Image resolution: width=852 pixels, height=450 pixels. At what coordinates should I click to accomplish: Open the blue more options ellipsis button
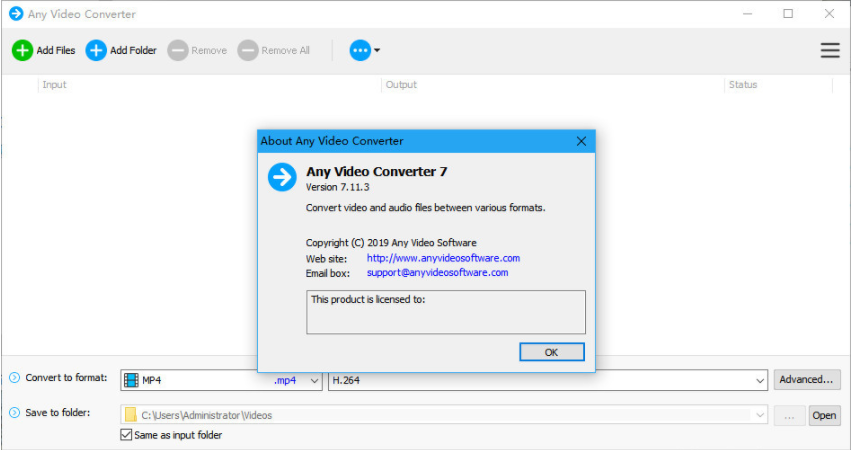(x=360, y=51)
